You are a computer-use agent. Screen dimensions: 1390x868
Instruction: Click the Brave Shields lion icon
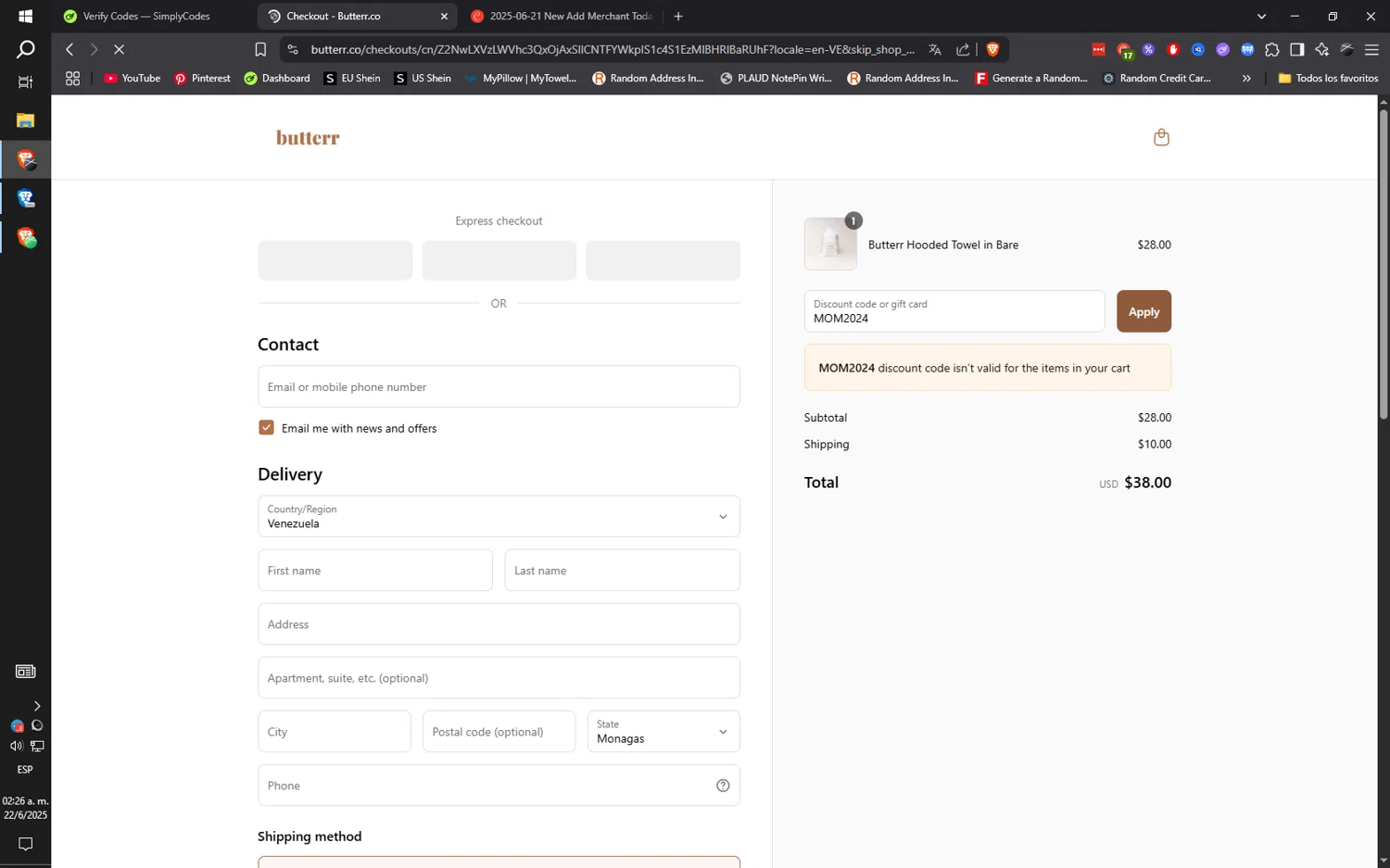992,49
